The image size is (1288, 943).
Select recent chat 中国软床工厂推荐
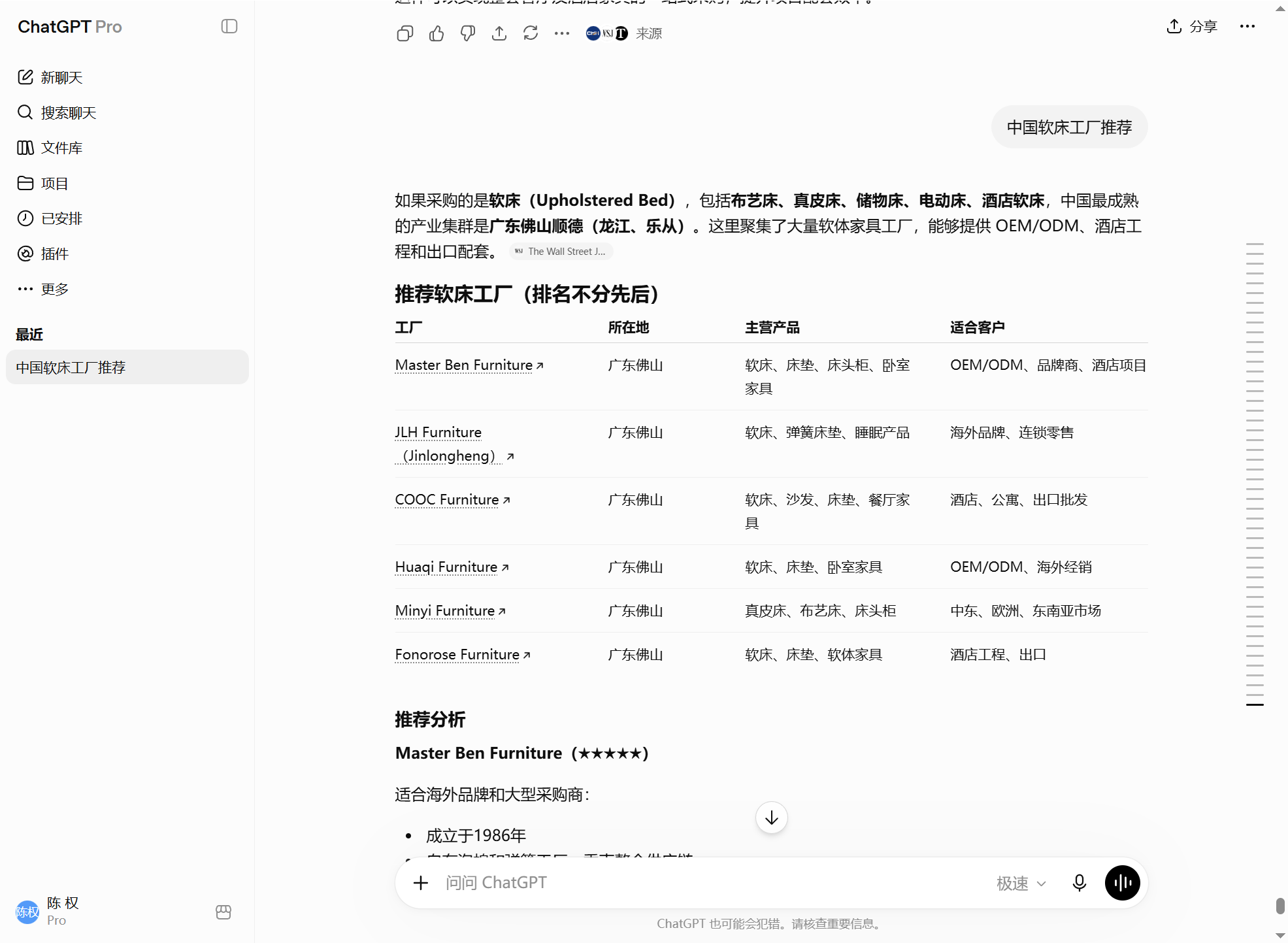click(x=127, y=367)
